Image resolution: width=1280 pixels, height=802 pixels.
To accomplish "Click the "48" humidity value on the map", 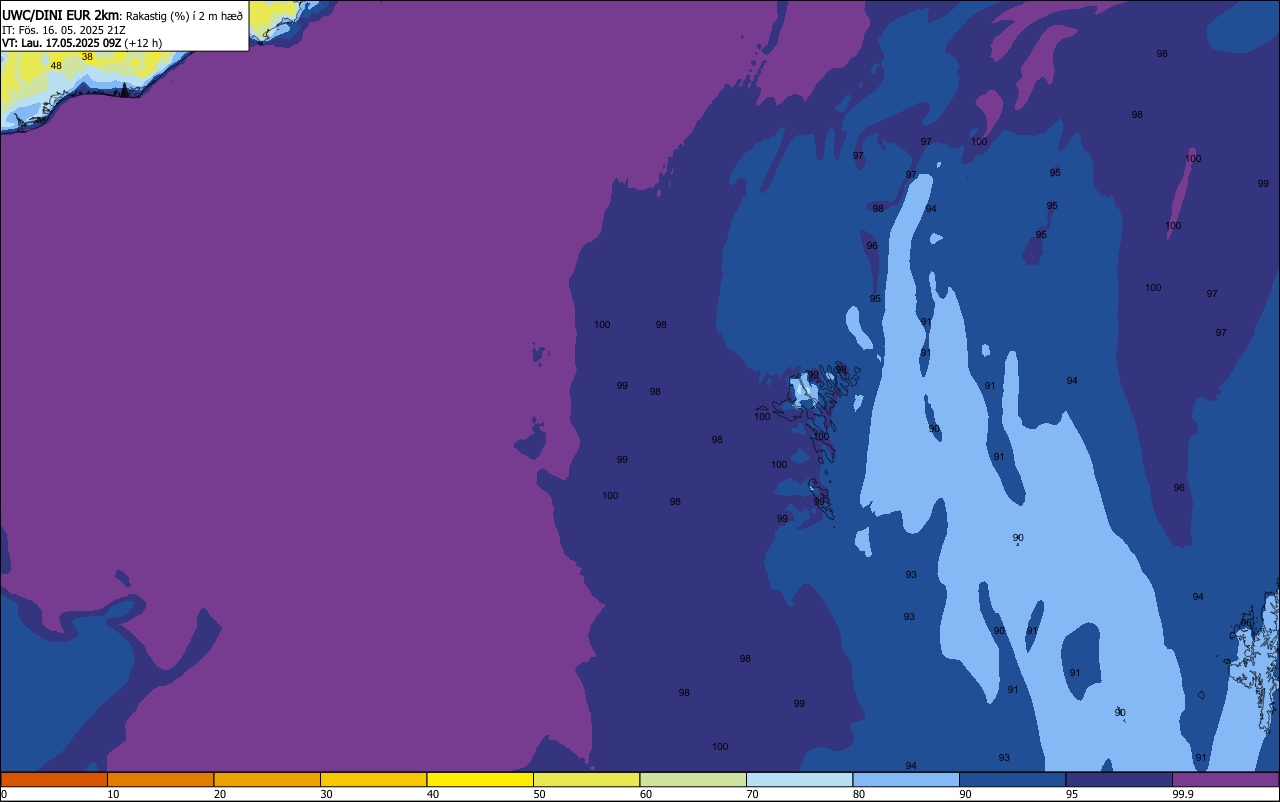I will [56, 66].
